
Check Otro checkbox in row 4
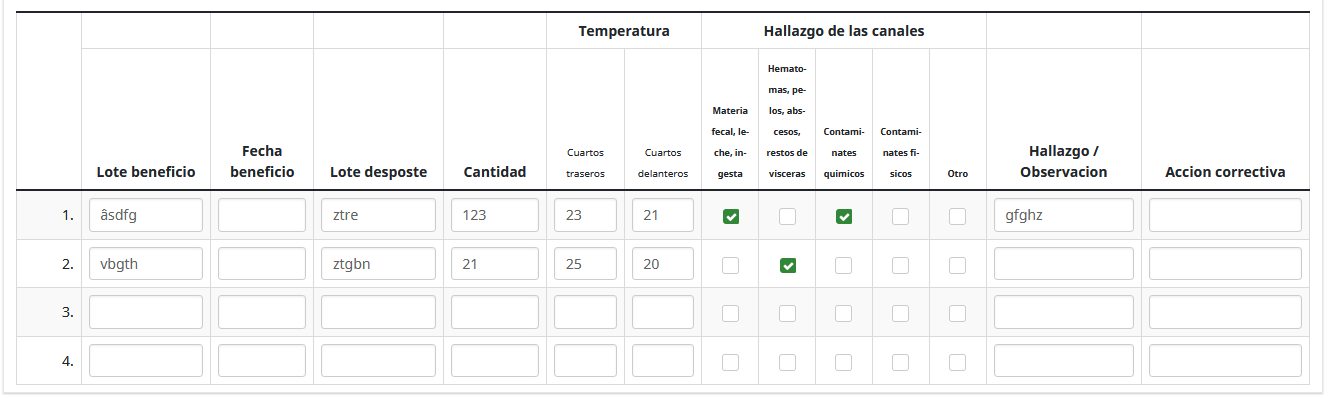click(958, 361)
